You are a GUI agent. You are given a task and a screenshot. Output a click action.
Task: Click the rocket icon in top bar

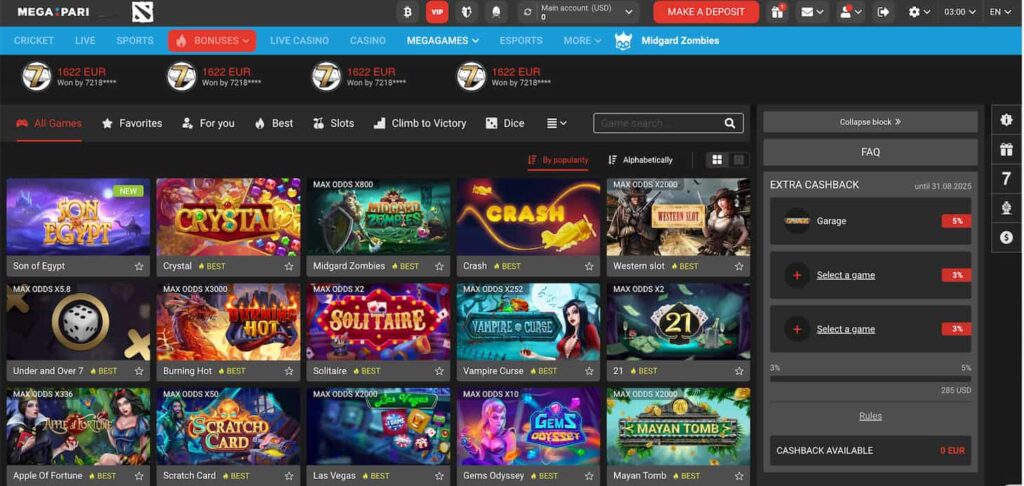coord(496,12)
